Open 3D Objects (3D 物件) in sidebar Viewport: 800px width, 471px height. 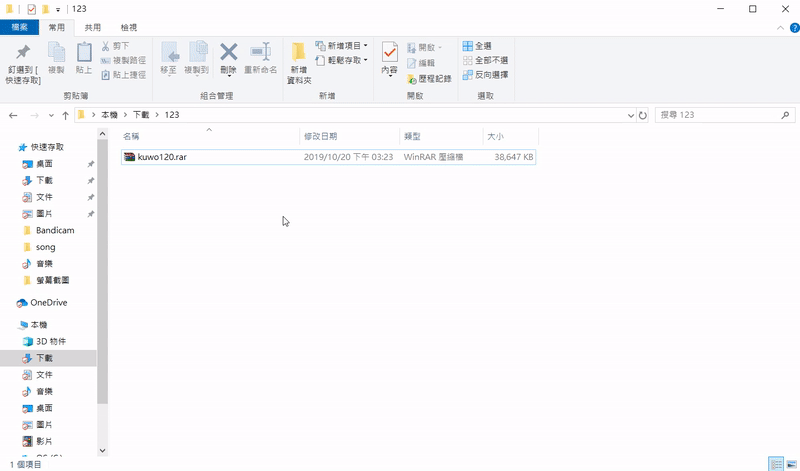[51, 341]
